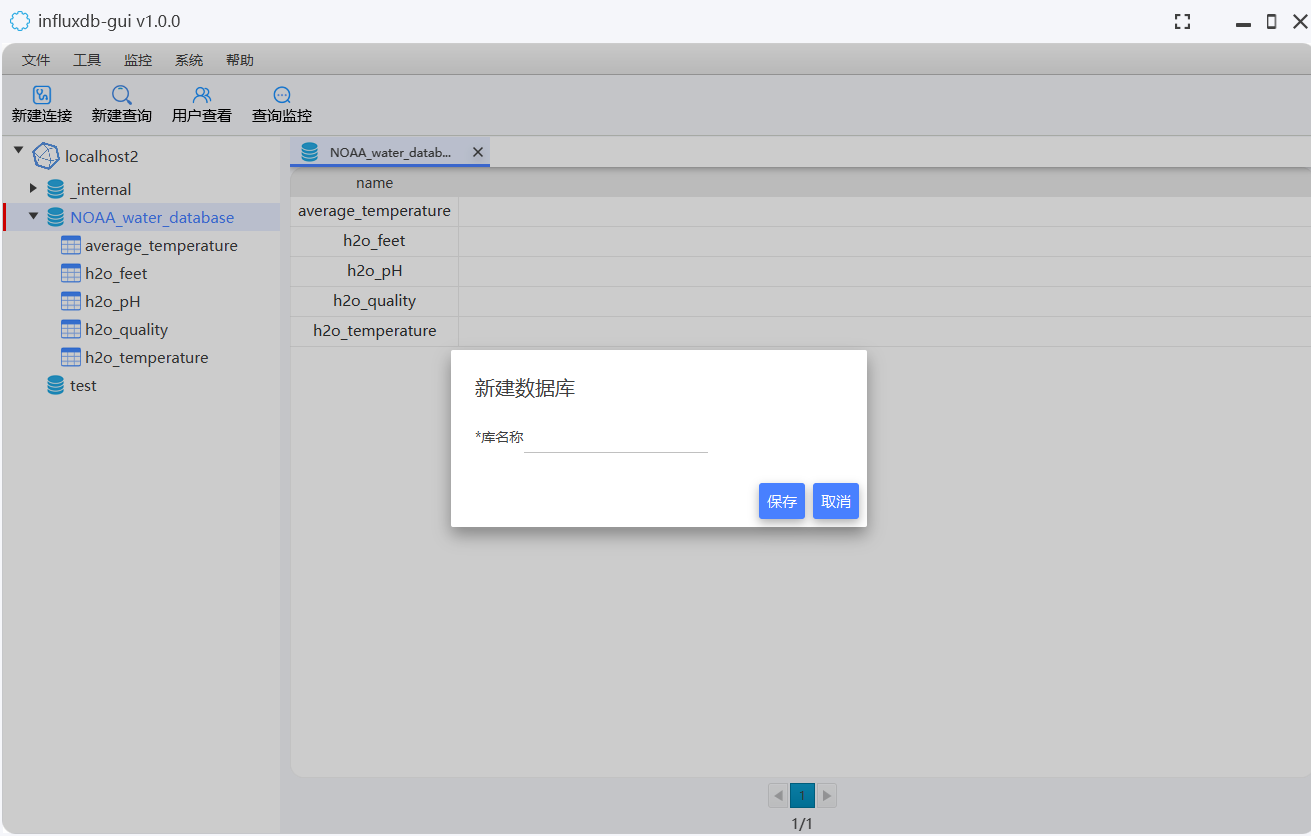Click the test database icon
This screenshot has width=1311, height=836.
56,385
